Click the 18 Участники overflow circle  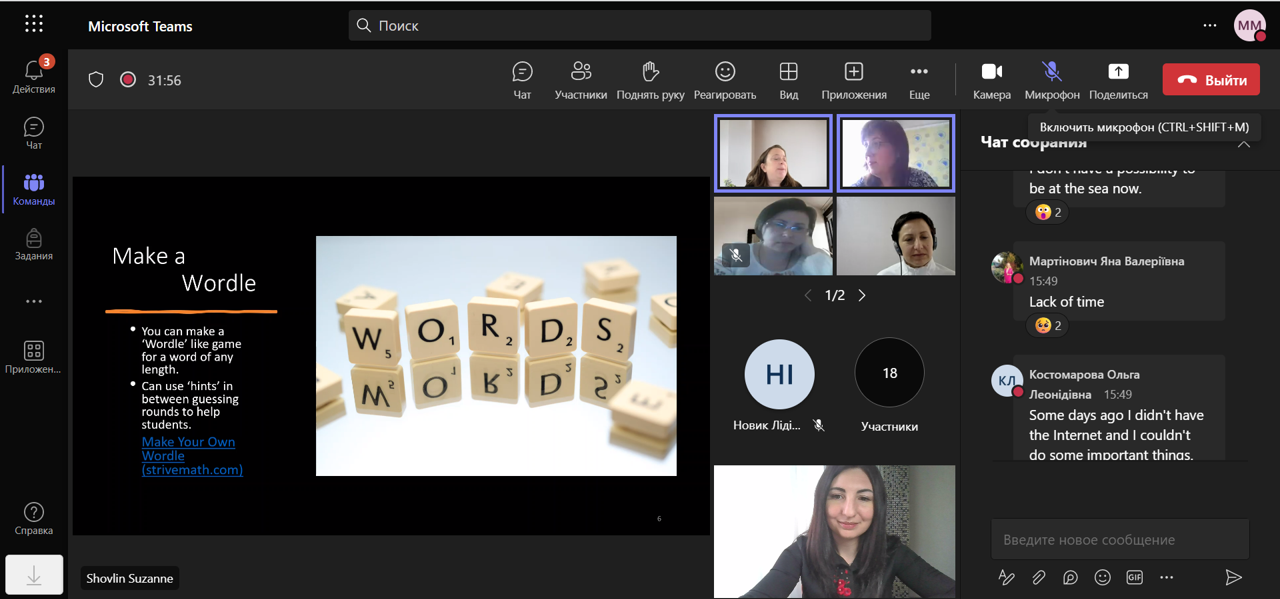point(890,373)
